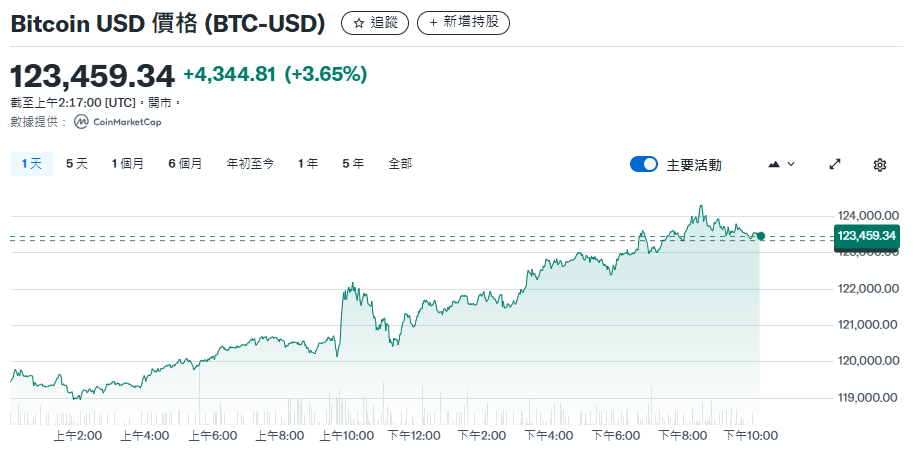Select the 全部 all-time range
This screenshot has width=917, height=453.
click(400, 164)
